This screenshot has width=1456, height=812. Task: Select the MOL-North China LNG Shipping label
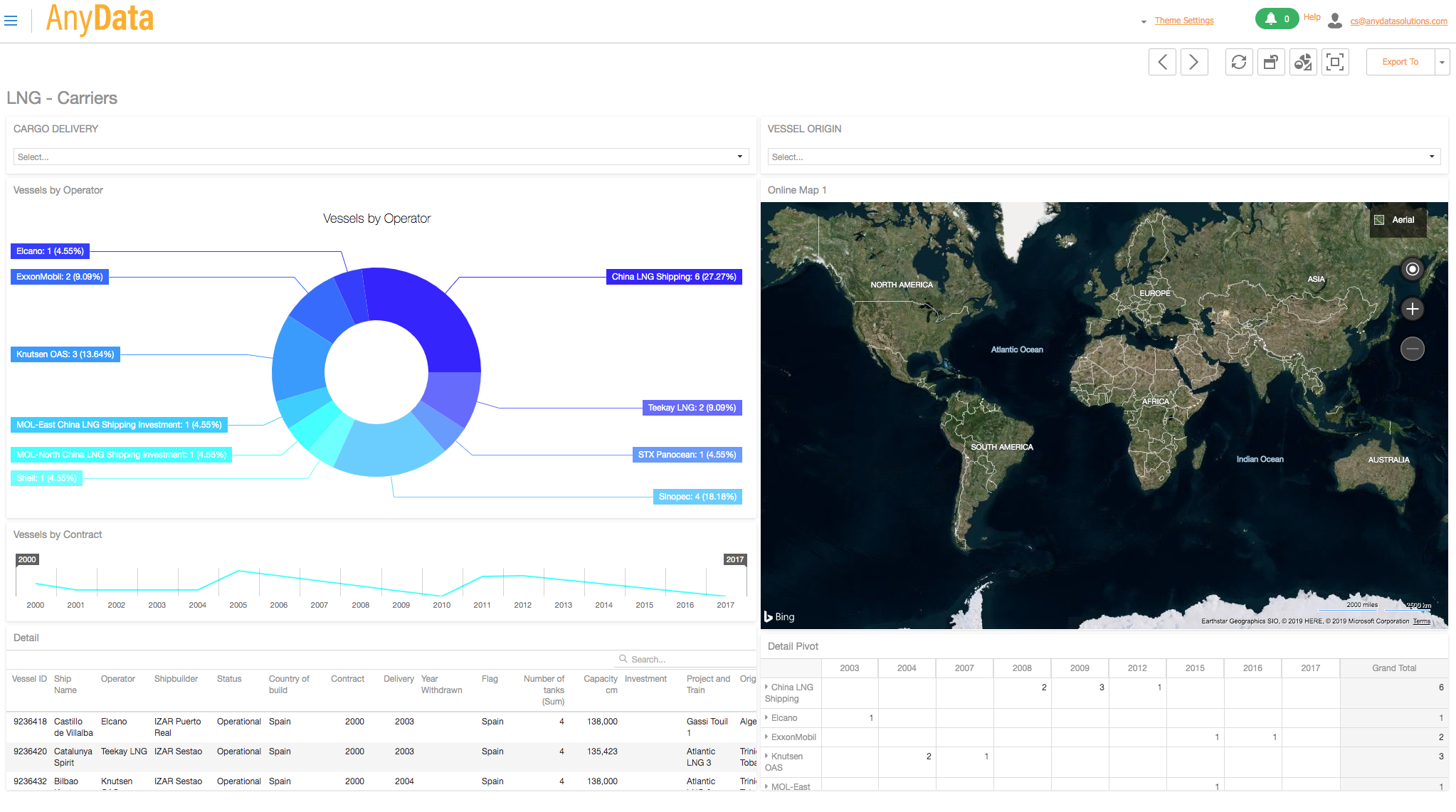pos(121,455)
